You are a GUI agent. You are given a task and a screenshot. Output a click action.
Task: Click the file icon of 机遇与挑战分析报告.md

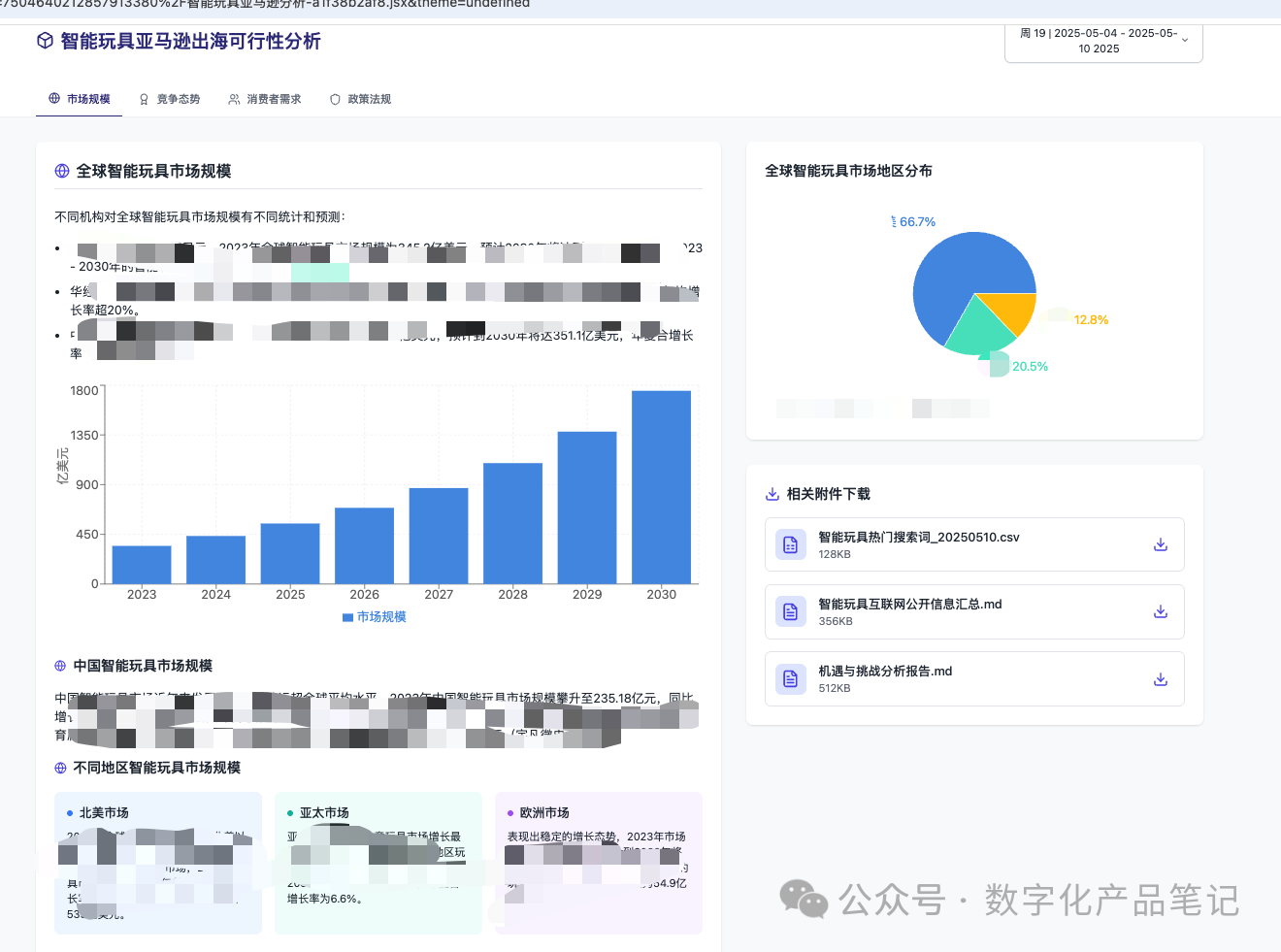(x=791, y=679)
